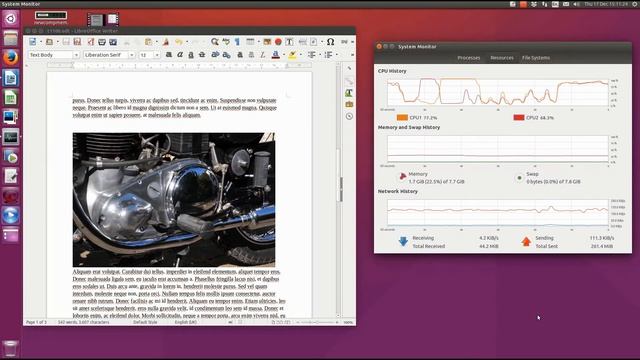
Task: Toggle subscript formatting
Action: 226,55
